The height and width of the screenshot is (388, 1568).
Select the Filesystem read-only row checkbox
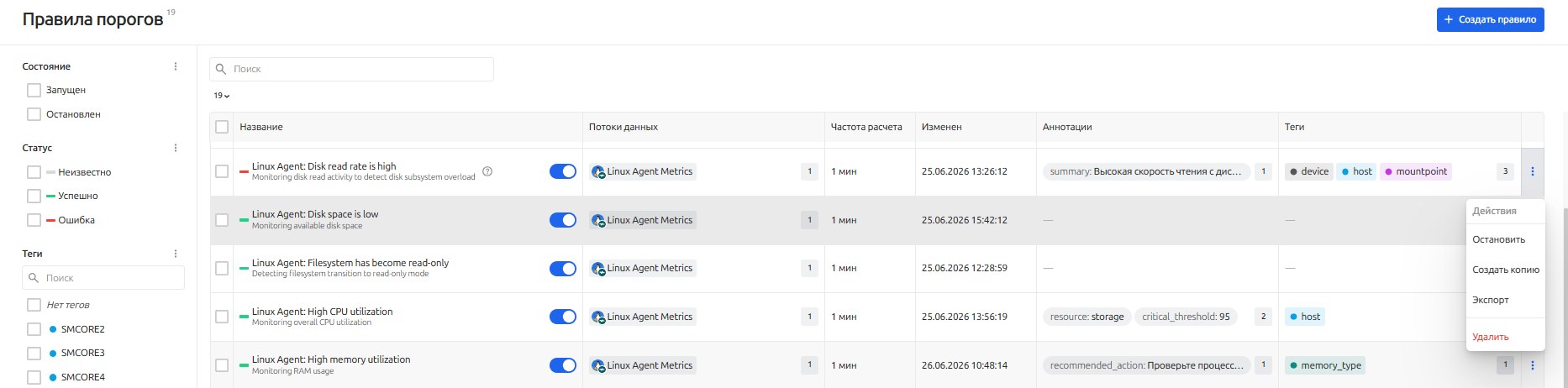click(x=222, y=268)
